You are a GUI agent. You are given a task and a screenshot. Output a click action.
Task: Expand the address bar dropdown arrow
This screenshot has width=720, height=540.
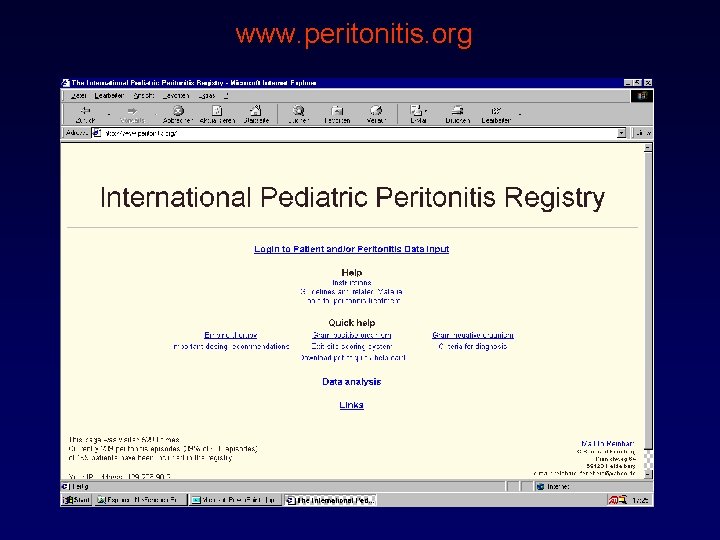click(621, 133)
